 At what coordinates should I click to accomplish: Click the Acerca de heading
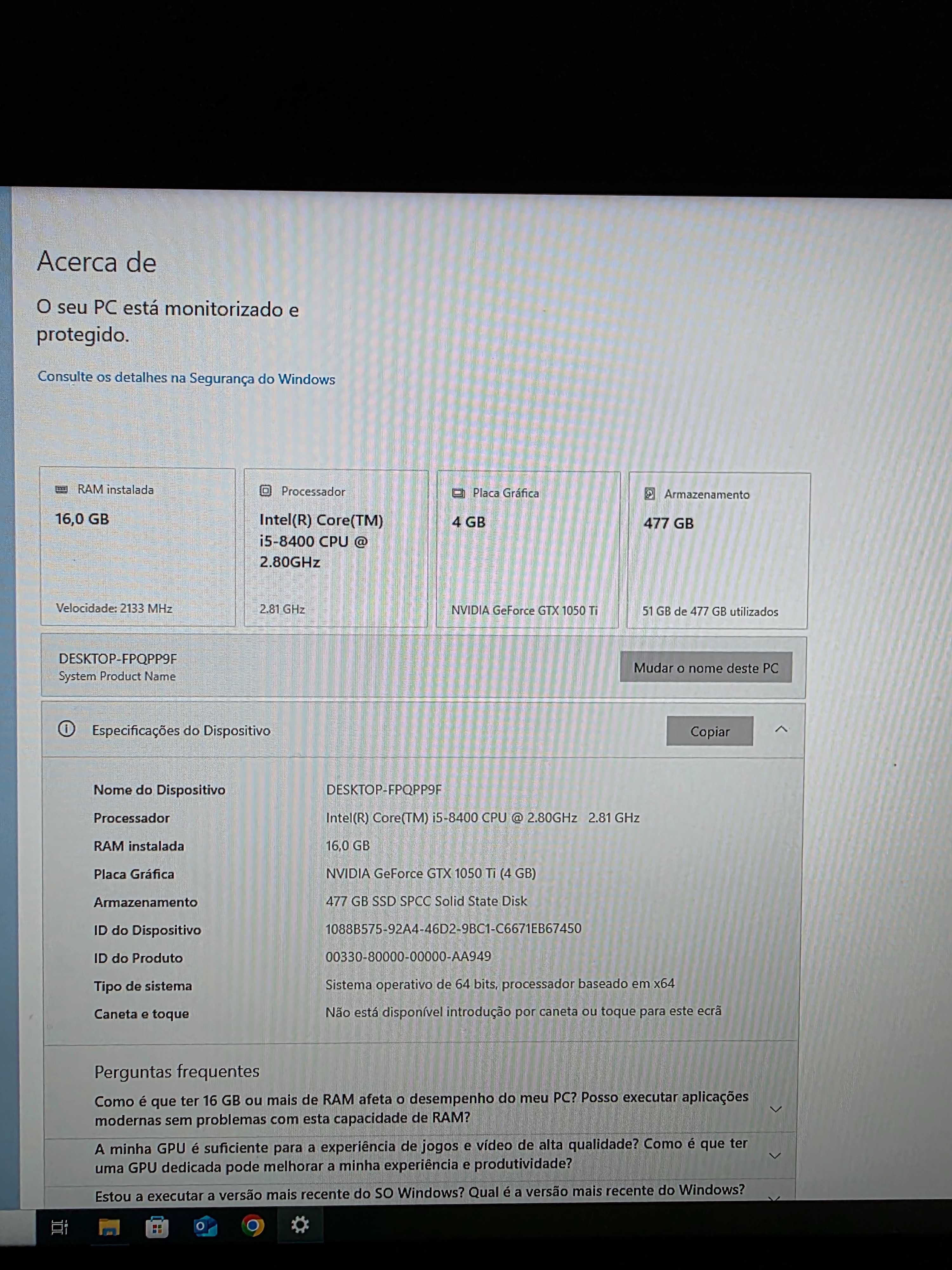[x=96, y=262]
